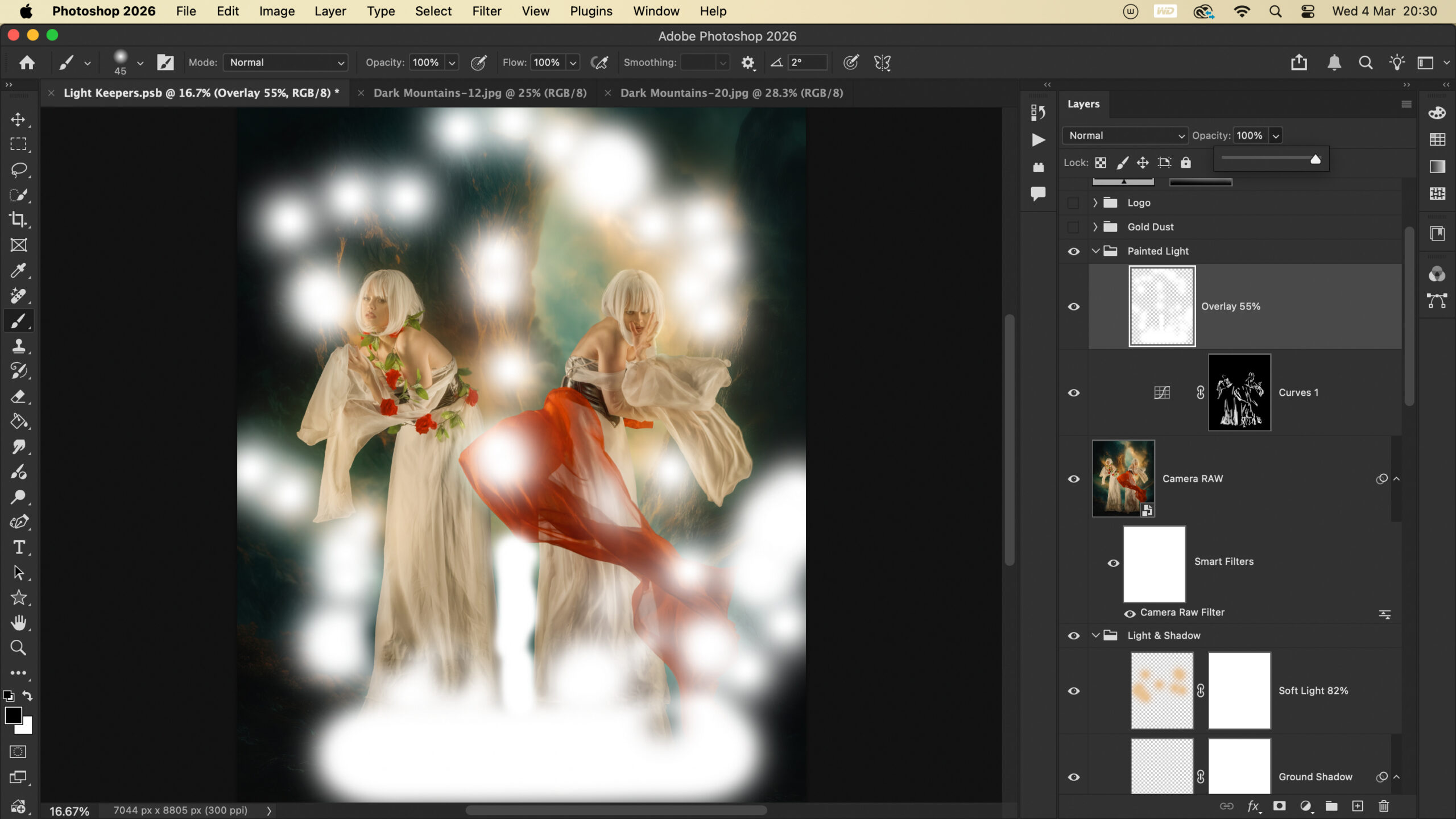The width and height of the screenshot is (1456, 819).
Task: Select the Zoom tool in toolbar
Action: click(18, 648)
